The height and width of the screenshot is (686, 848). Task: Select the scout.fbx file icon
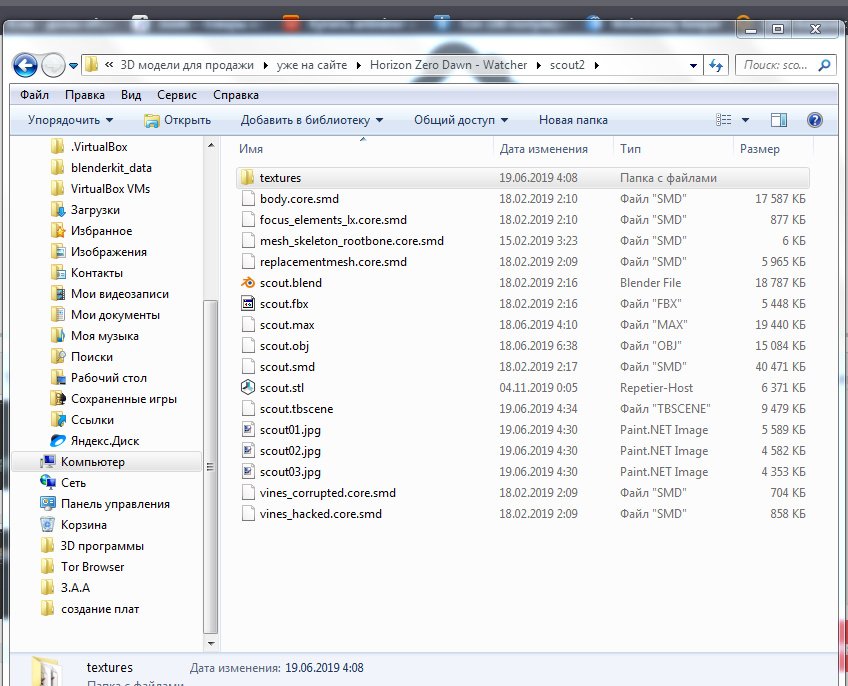pos(248,304)
